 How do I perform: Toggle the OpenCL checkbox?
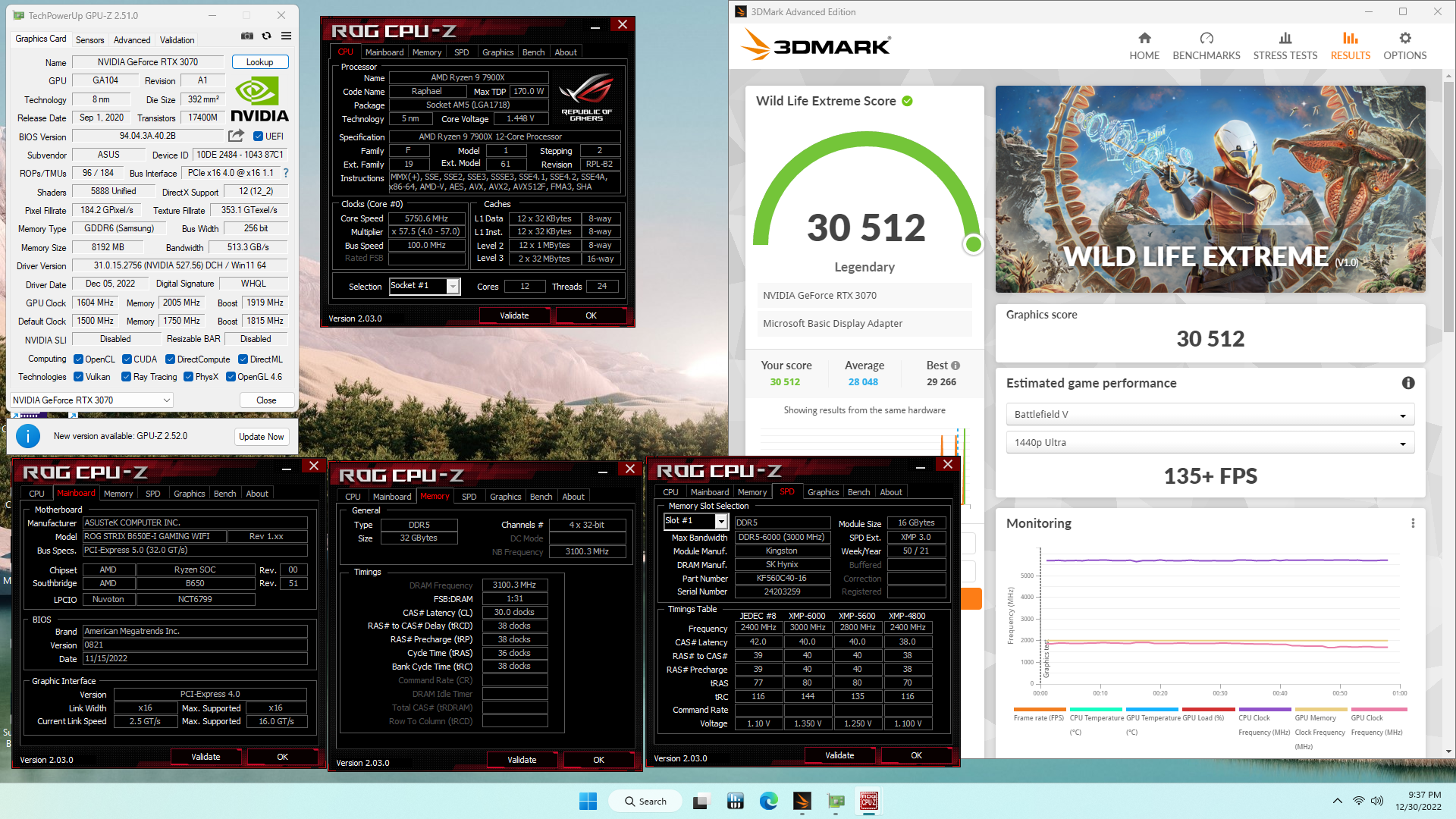(x=78, y=359)
